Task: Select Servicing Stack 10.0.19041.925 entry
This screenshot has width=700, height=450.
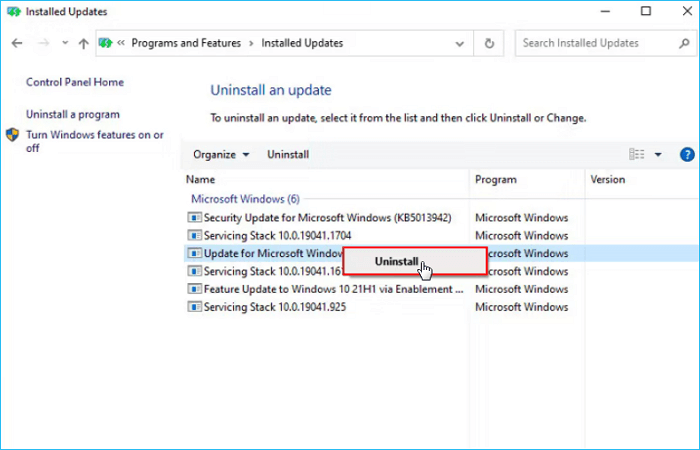Action: point(275,307)
